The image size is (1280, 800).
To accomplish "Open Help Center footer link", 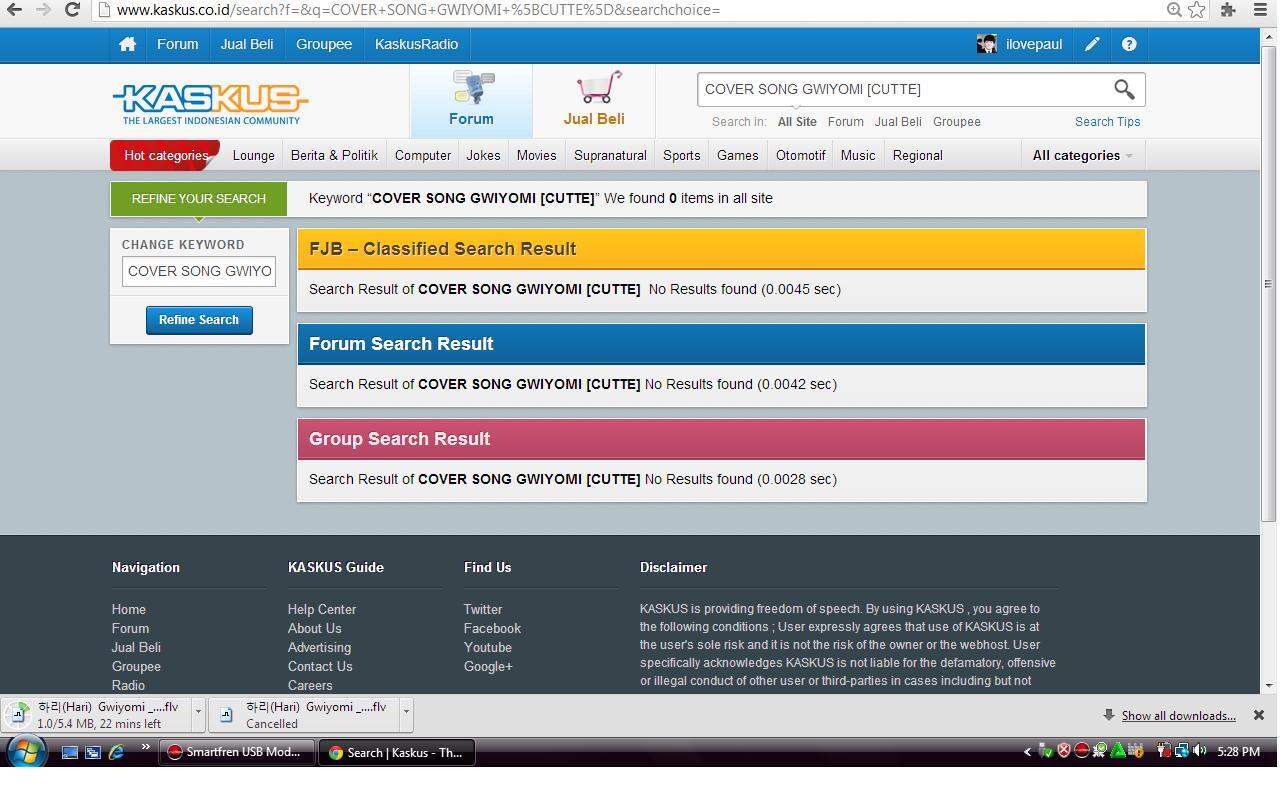I will [322, 609].
